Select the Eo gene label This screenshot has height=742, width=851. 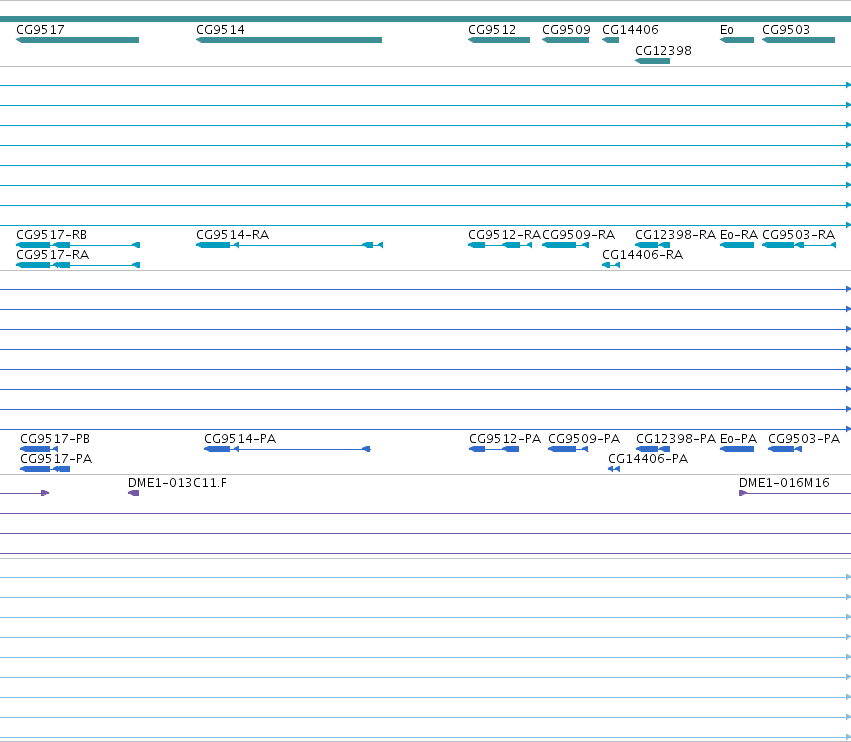pyautogui.click(x=727, y=30)
